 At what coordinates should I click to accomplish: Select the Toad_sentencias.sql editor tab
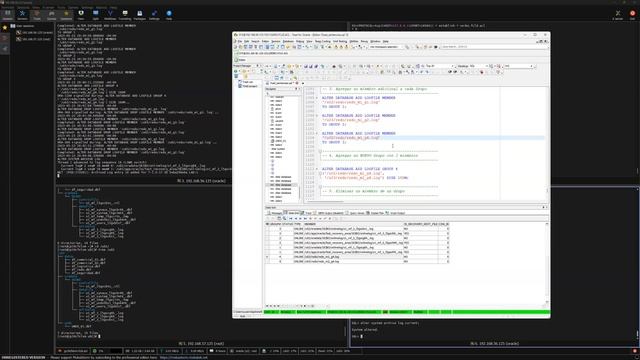[281, 83]
